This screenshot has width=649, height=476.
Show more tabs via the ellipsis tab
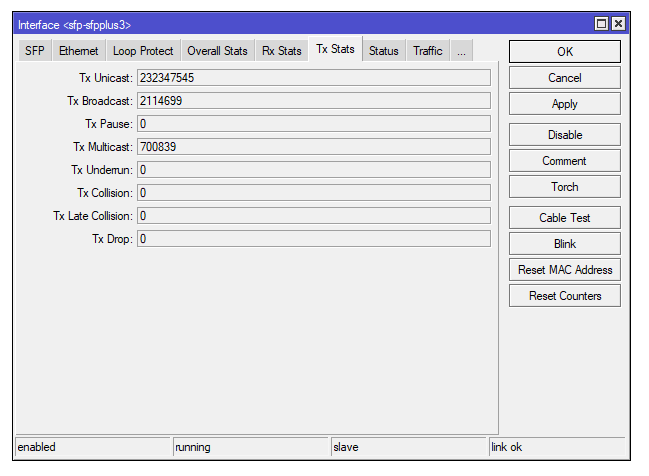click(462, 51)
